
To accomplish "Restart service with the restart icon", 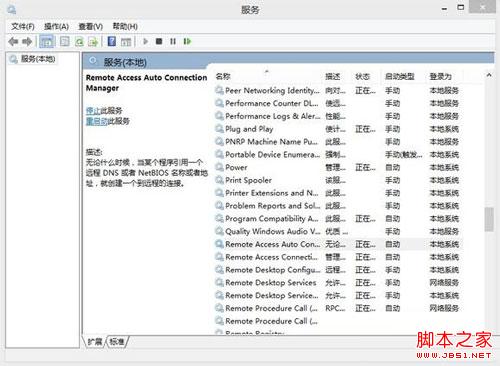I will point(187,41).
